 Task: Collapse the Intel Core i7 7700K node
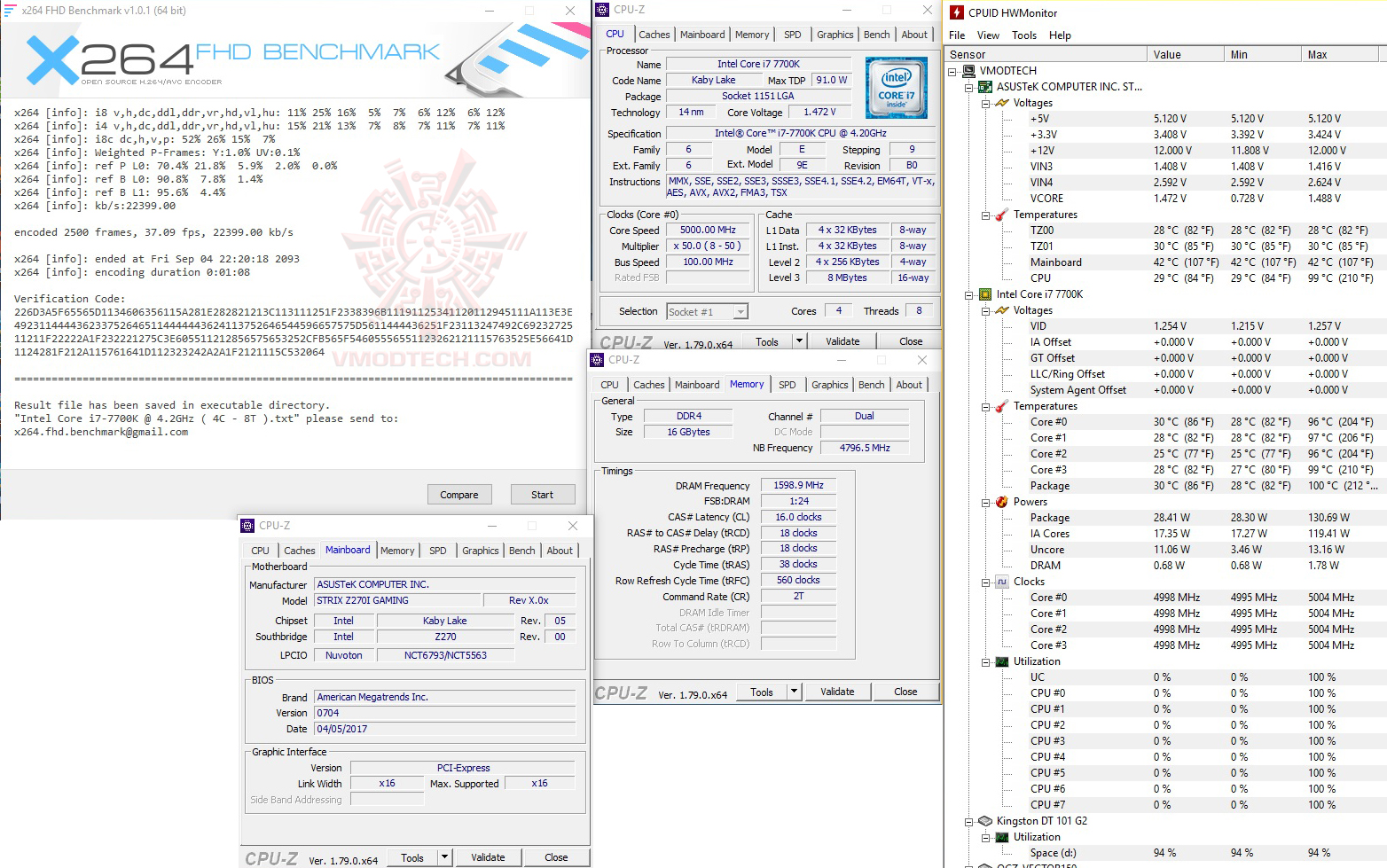pos(968,295)
